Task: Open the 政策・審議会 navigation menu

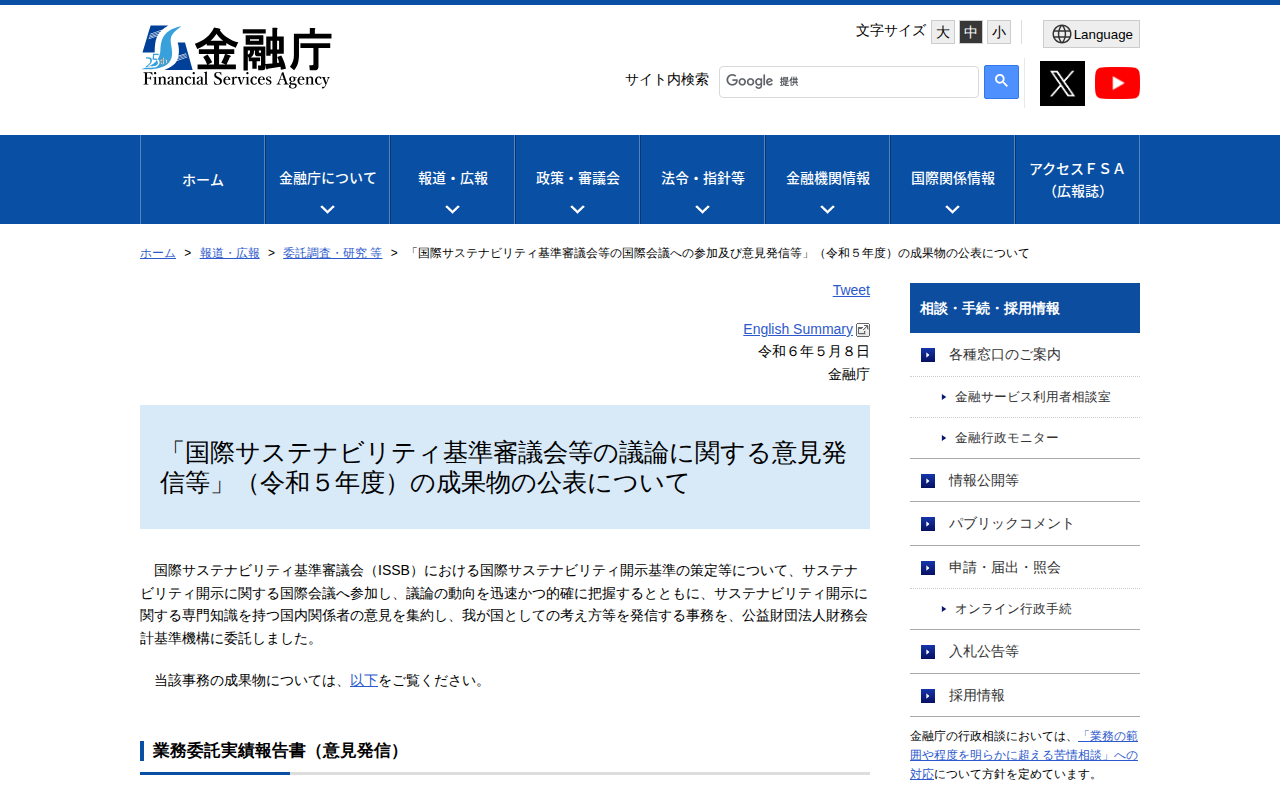Action: (x=577, y=180)
